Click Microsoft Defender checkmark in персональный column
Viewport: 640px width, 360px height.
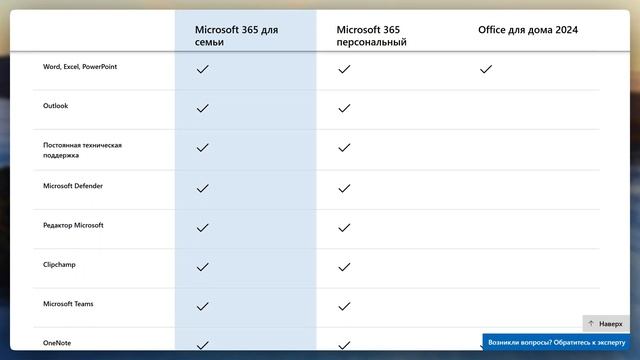tap(344, 188)
